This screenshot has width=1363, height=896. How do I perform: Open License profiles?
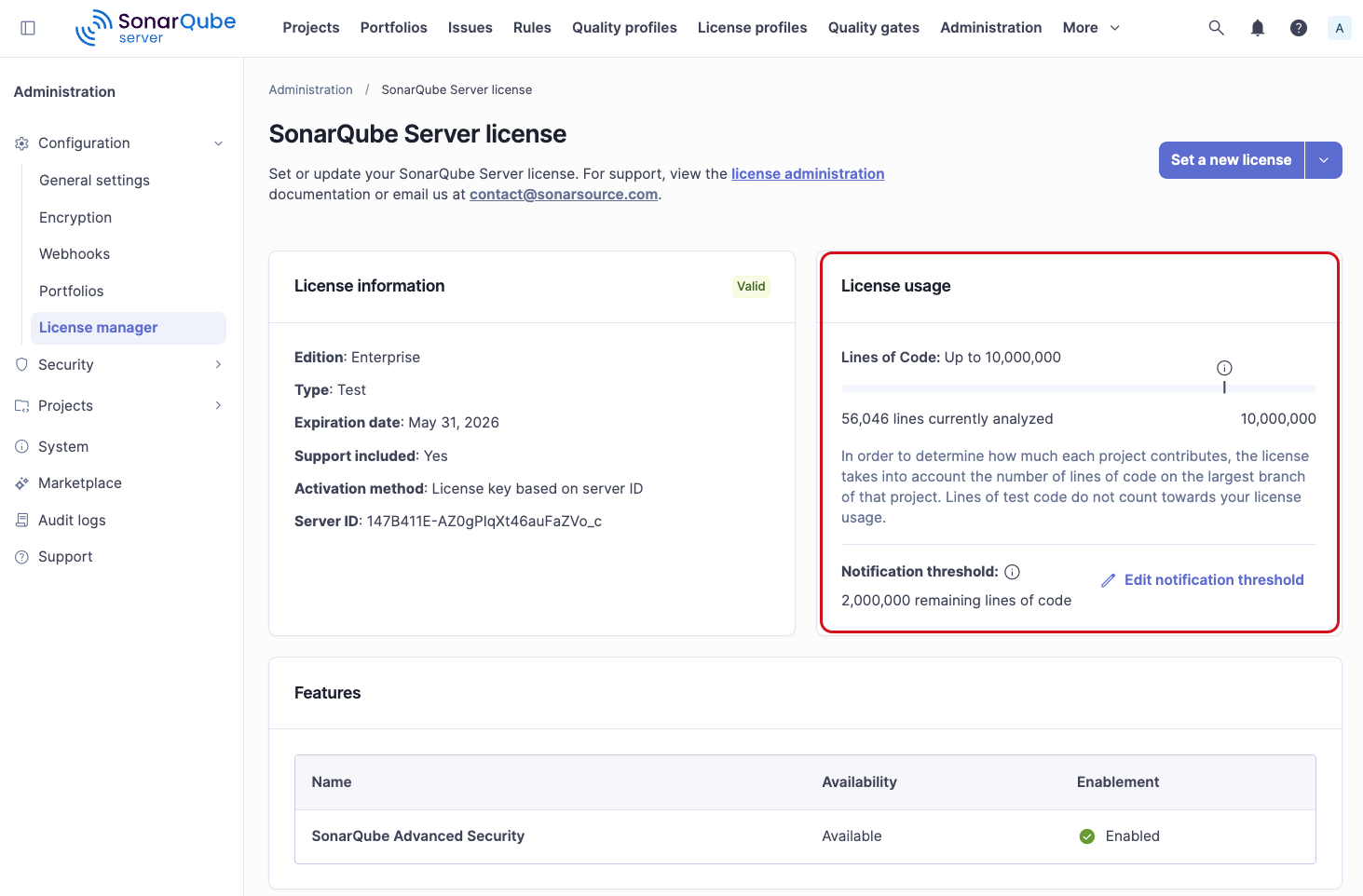point(753,28)
